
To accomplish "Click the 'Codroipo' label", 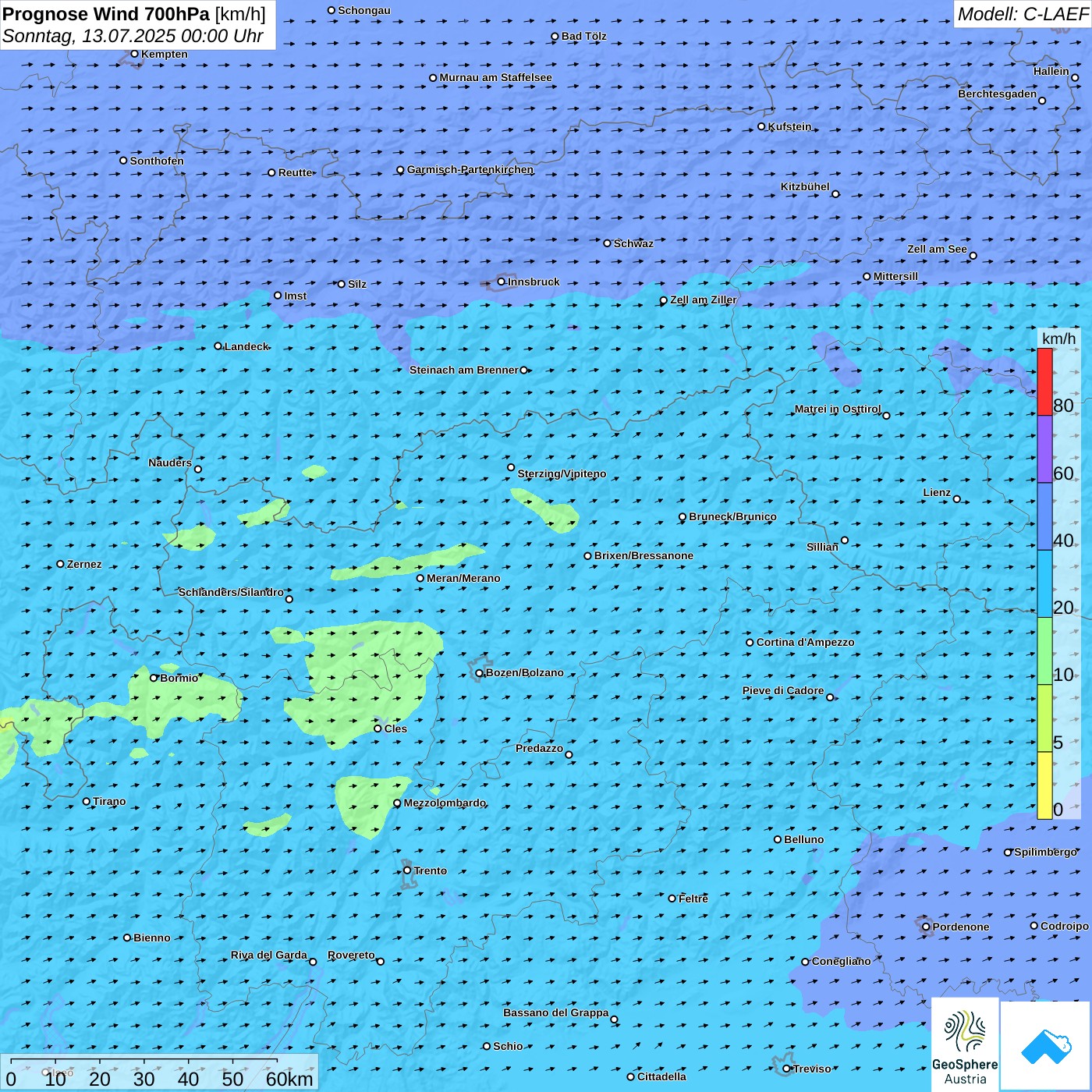I will 1065,926.
